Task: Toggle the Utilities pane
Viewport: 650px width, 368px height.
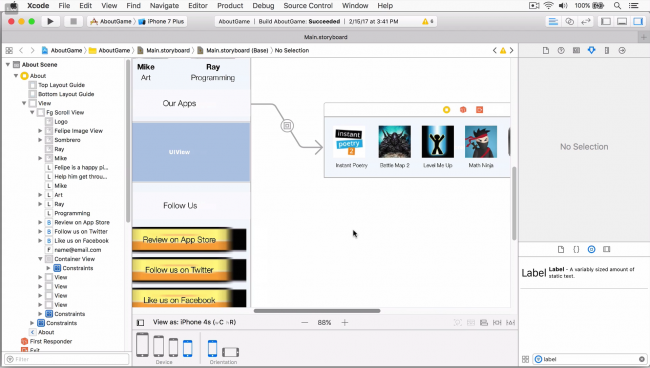Action: 638,22
